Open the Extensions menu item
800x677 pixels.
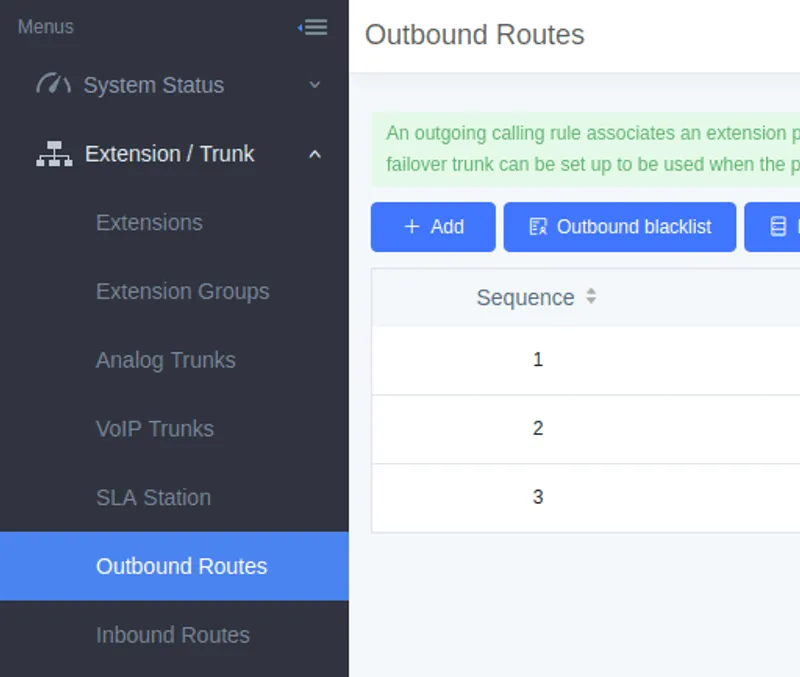(149, 223)
